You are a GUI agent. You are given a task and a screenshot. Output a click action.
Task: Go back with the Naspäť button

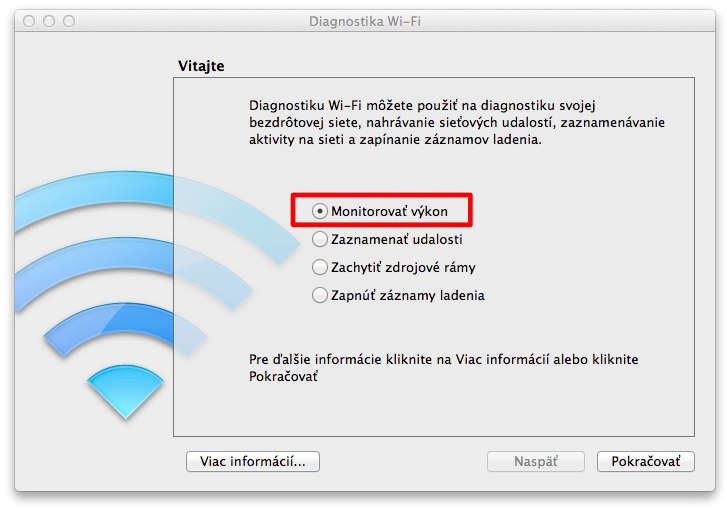(536, 461)
